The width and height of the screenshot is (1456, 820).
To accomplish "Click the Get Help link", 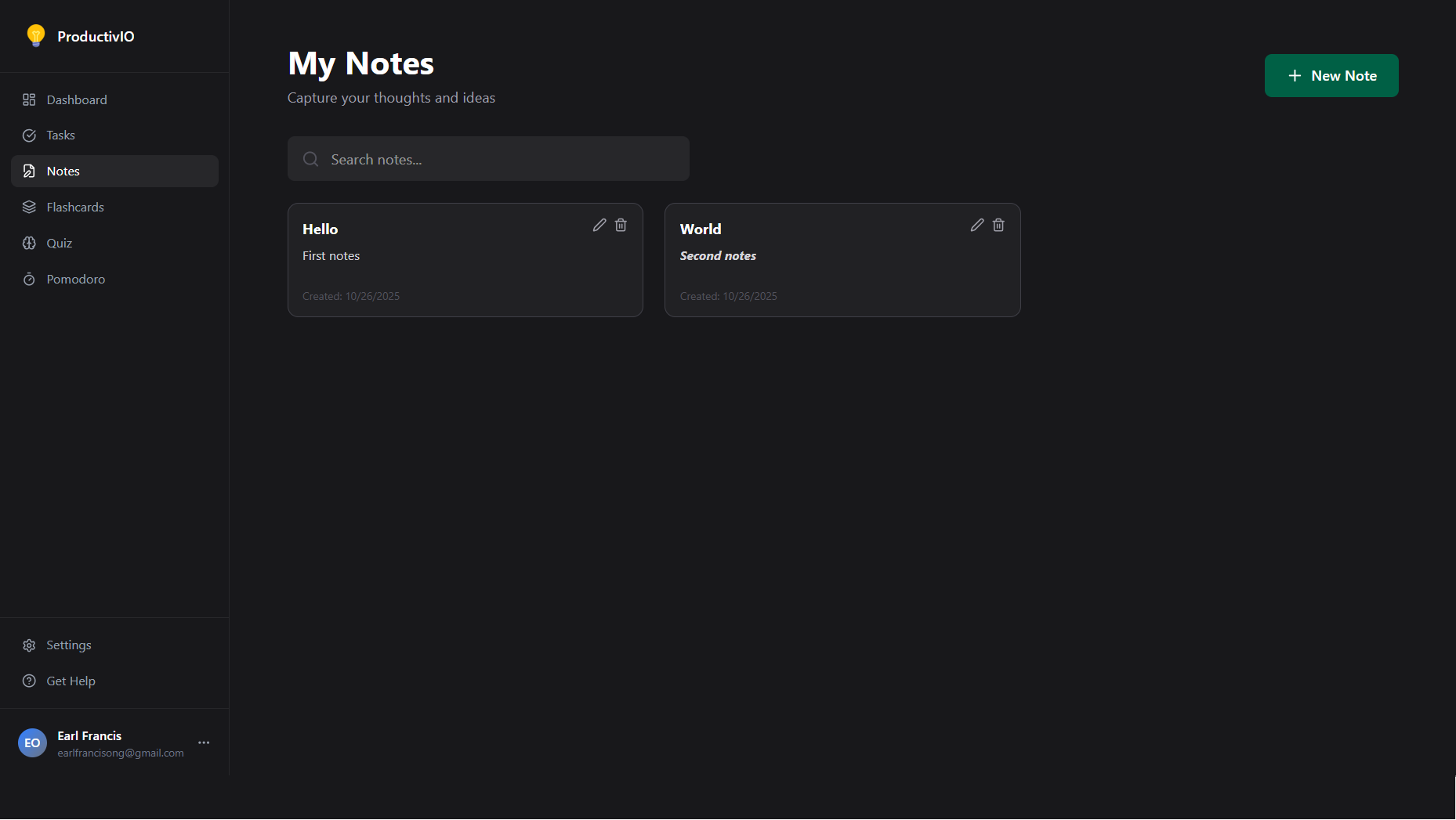I will pyautogui.click(x=70, y=681).
